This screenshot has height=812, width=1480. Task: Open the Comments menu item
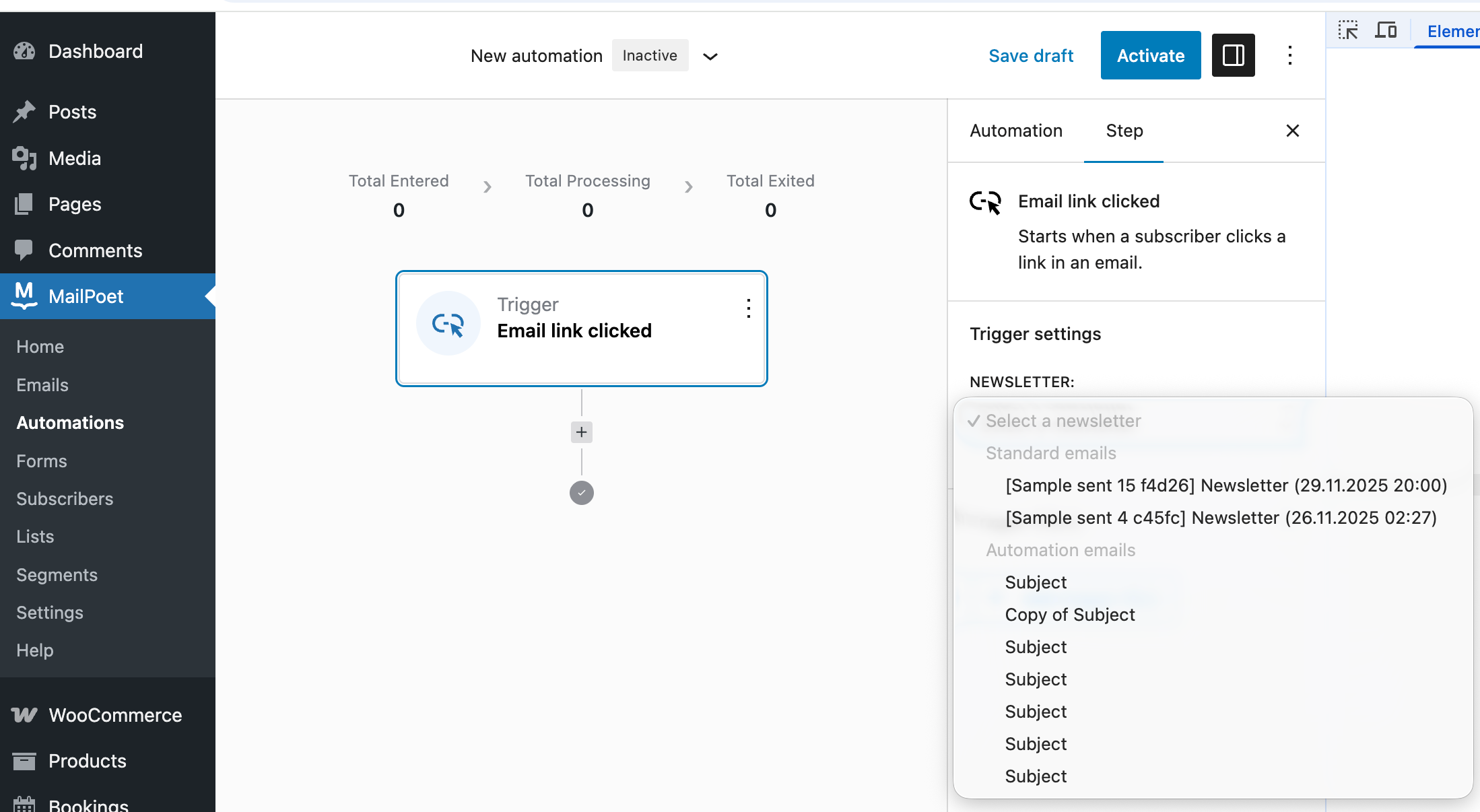(108, 250)
